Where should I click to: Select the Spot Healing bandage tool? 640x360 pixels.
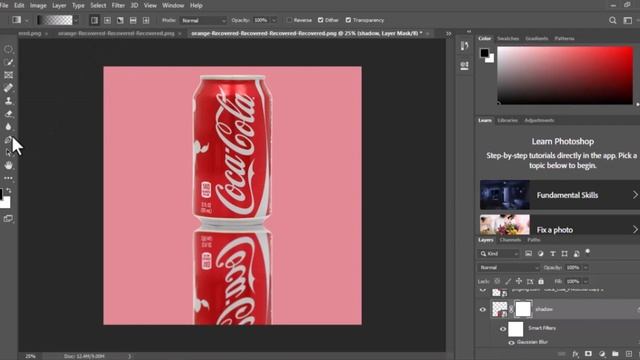8,88
